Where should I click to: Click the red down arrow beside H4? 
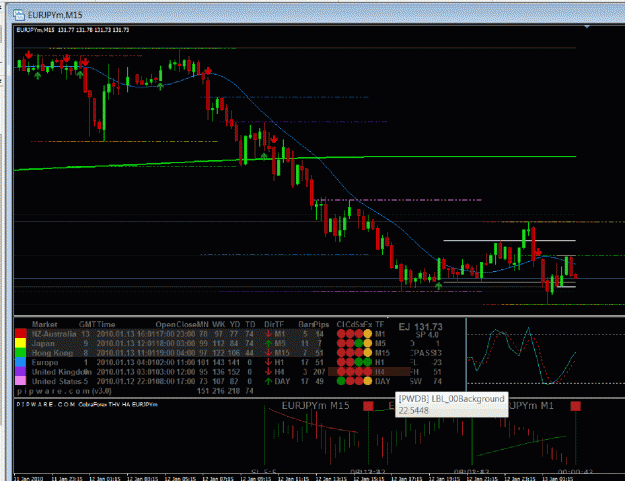click(269, 372)
